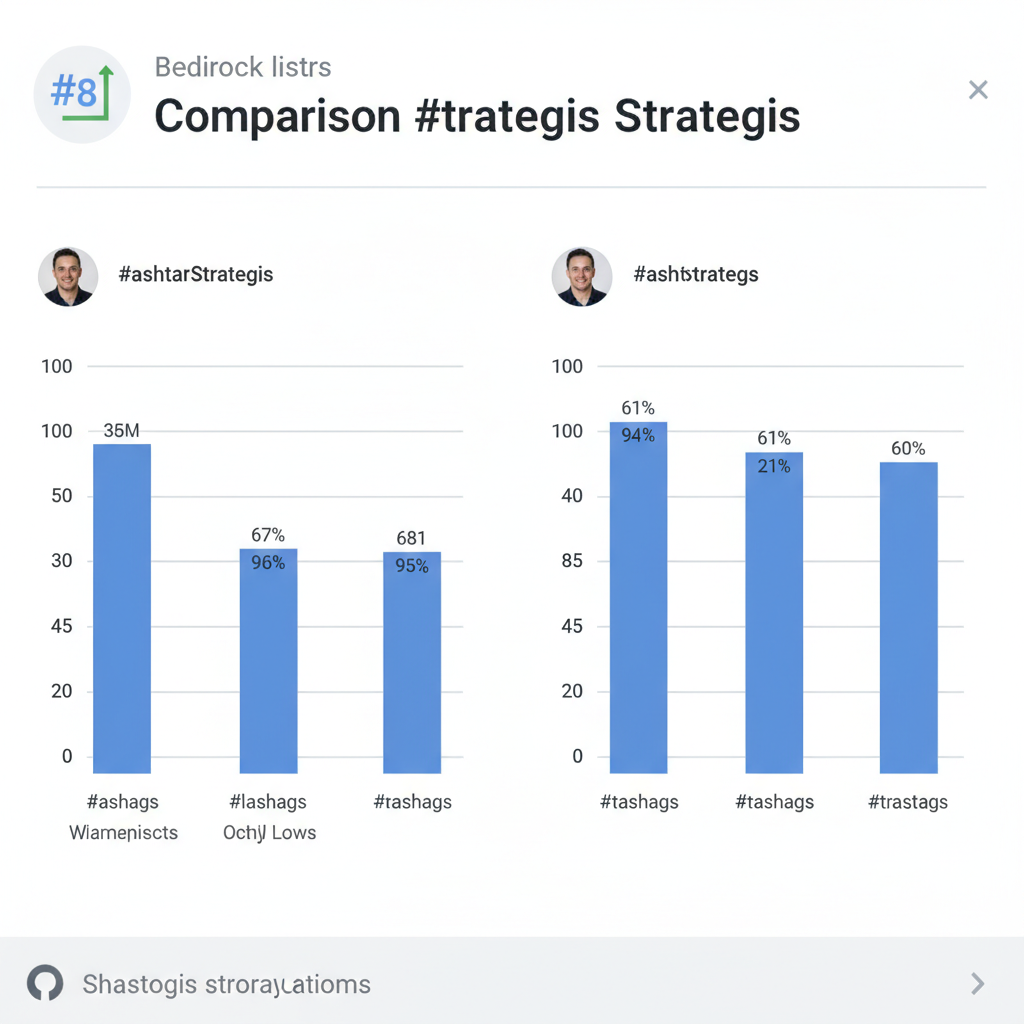Expand the footer chevron arrow

[978, 984]
